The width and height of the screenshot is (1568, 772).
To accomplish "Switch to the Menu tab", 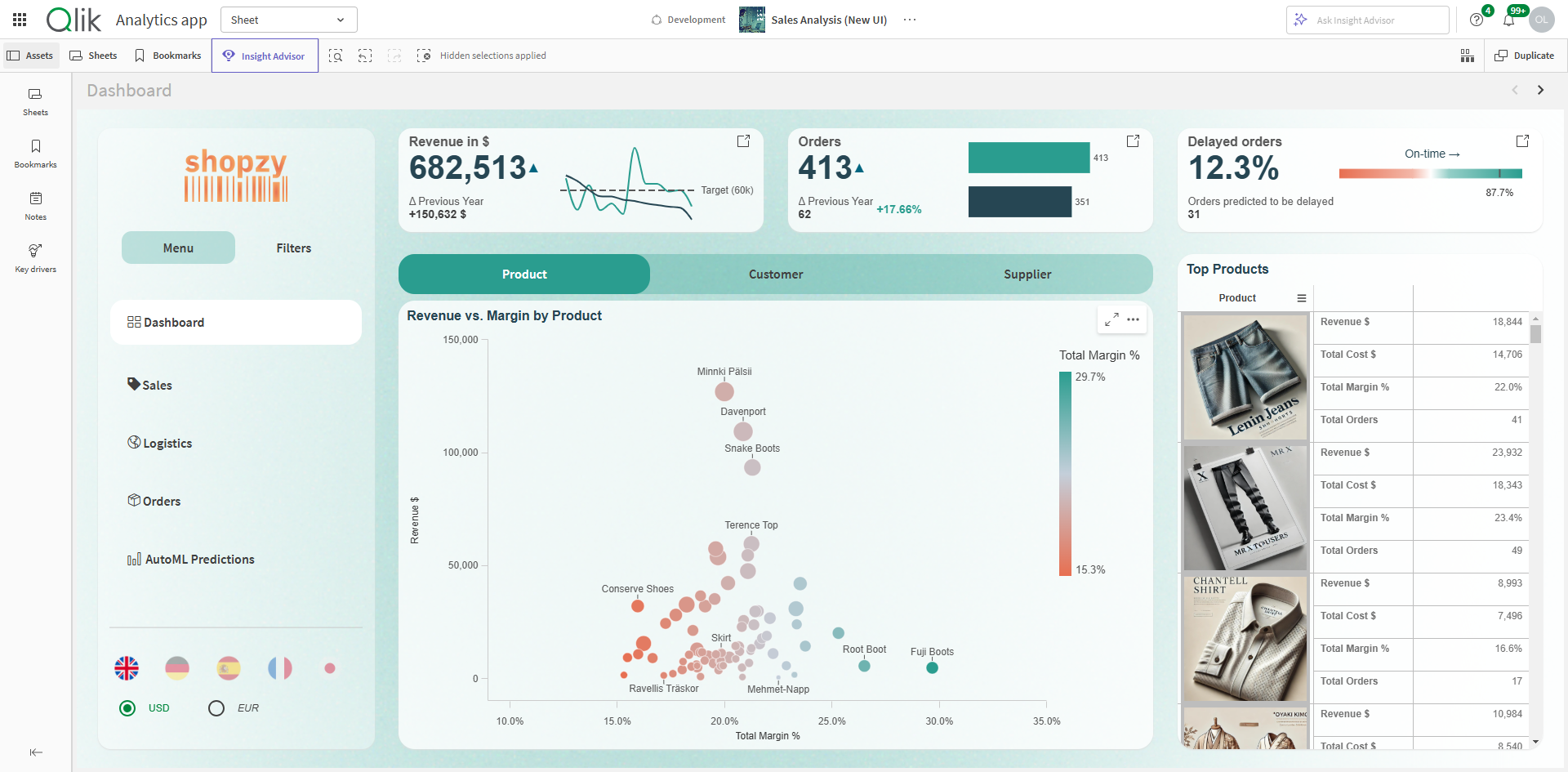I will (178, 248).
